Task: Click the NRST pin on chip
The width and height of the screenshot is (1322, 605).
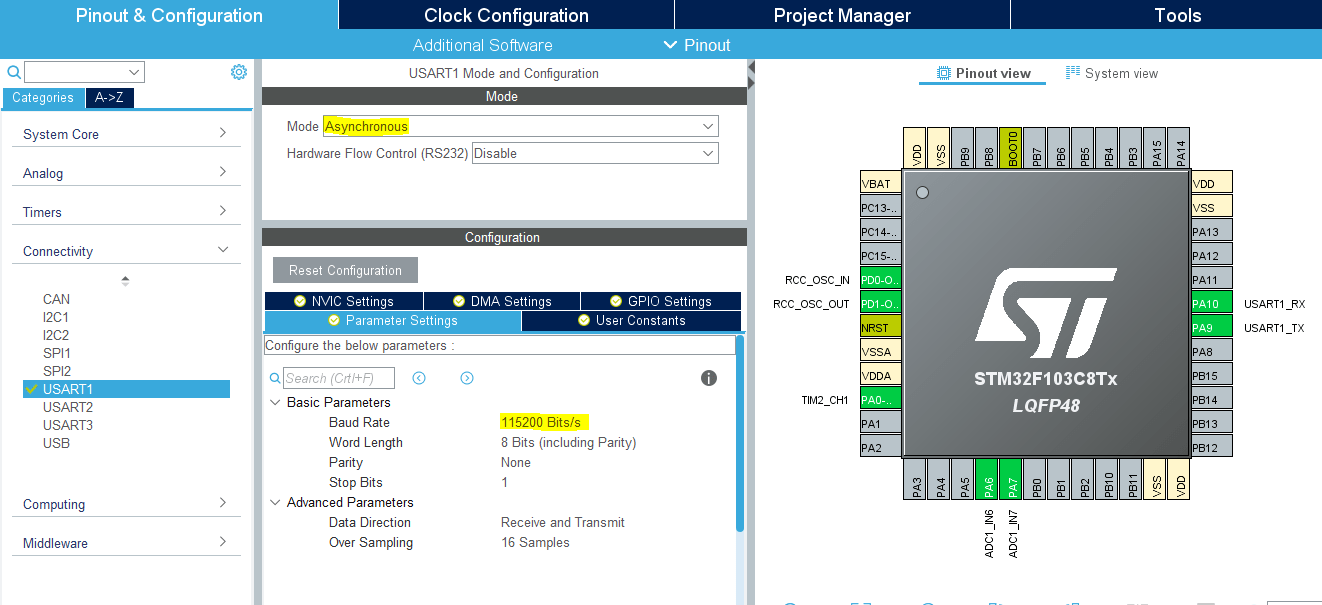Action: click(881, 328)
